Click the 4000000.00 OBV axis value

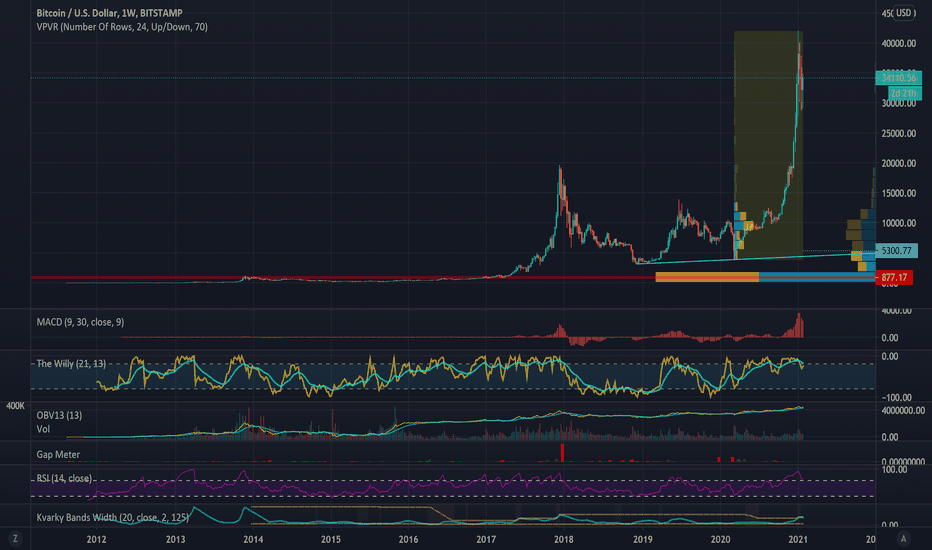pyautogui.click(x=903, y=410)
